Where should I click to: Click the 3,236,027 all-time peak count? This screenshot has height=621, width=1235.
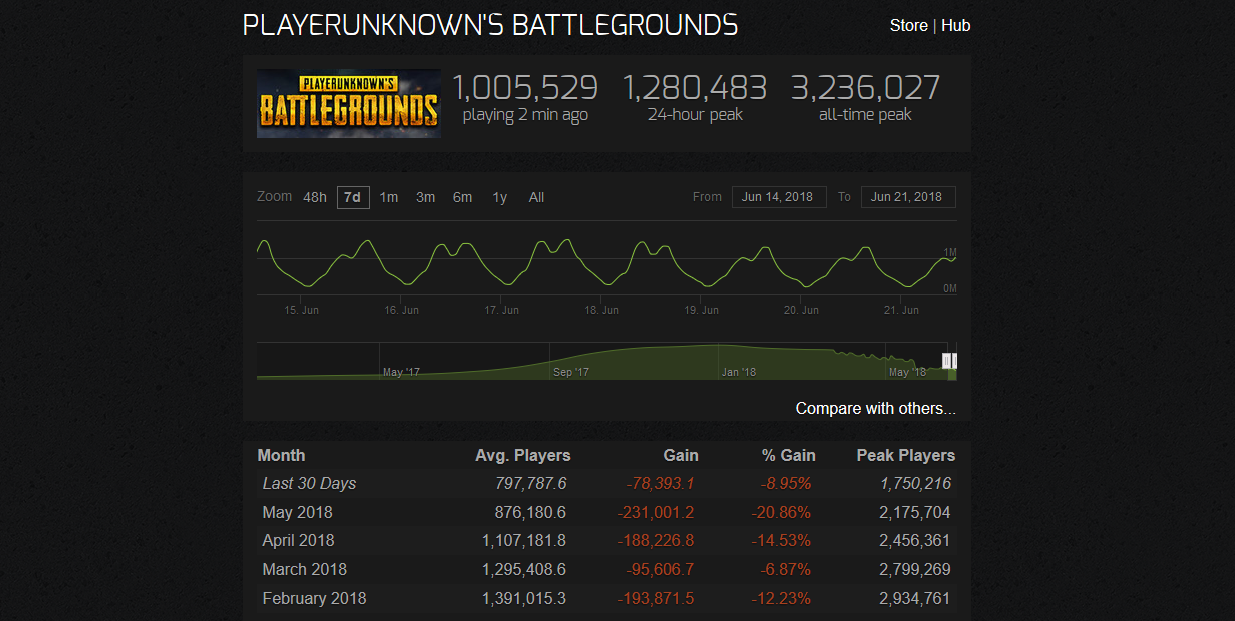(866, 88)
